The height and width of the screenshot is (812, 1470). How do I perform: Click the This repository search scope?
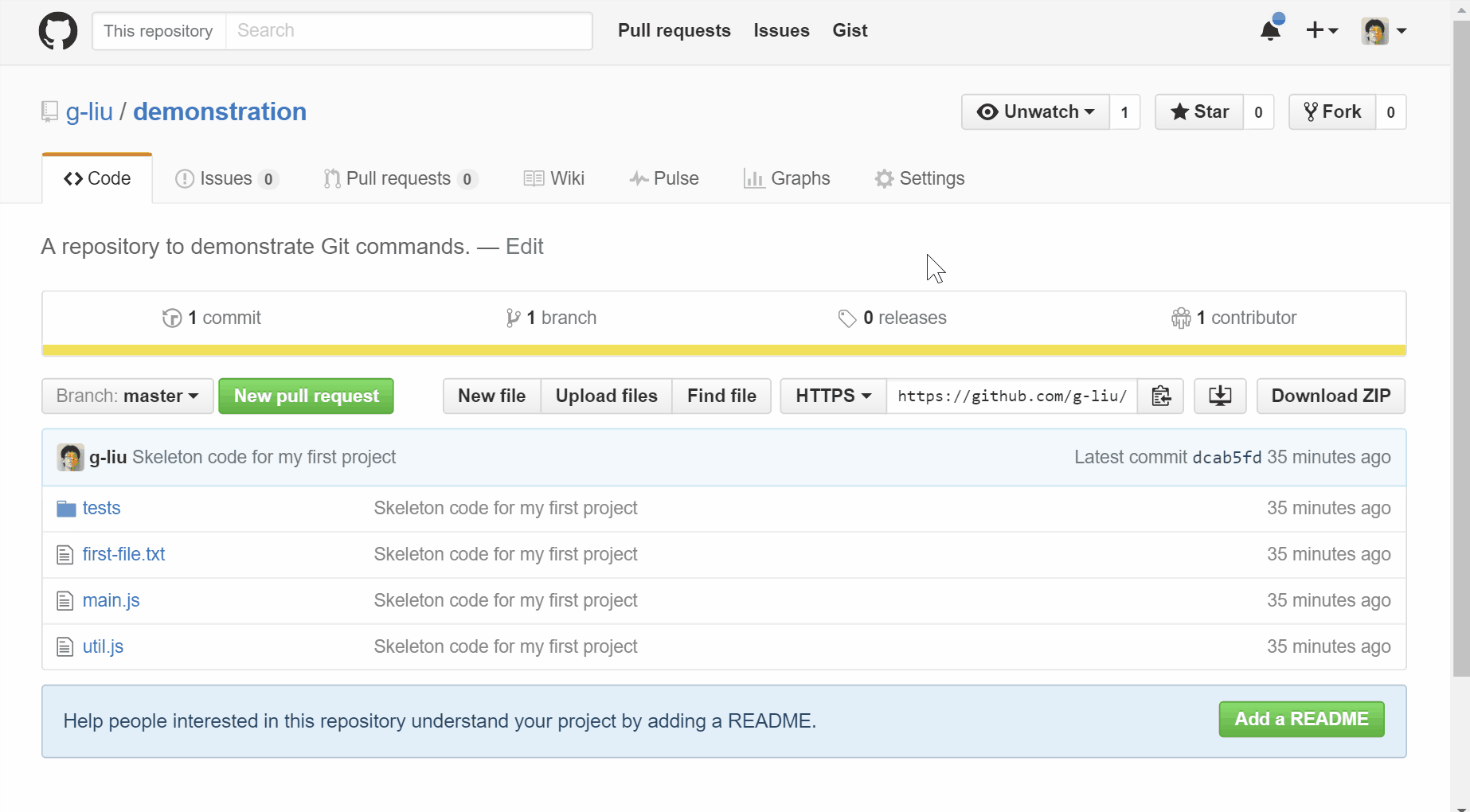coord(159,31)
